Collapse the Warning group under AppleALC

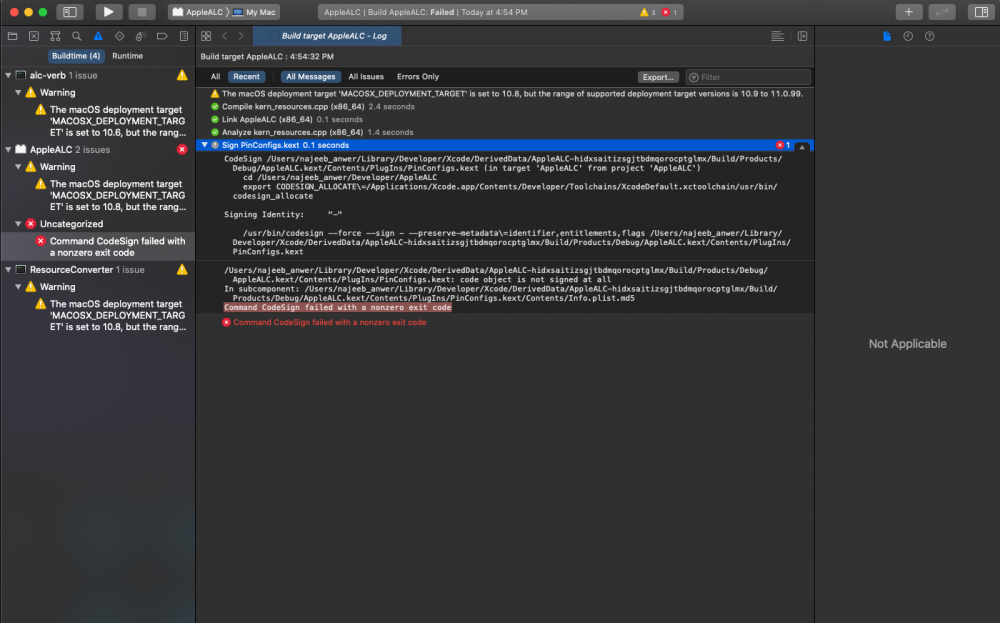coord(18,166)
